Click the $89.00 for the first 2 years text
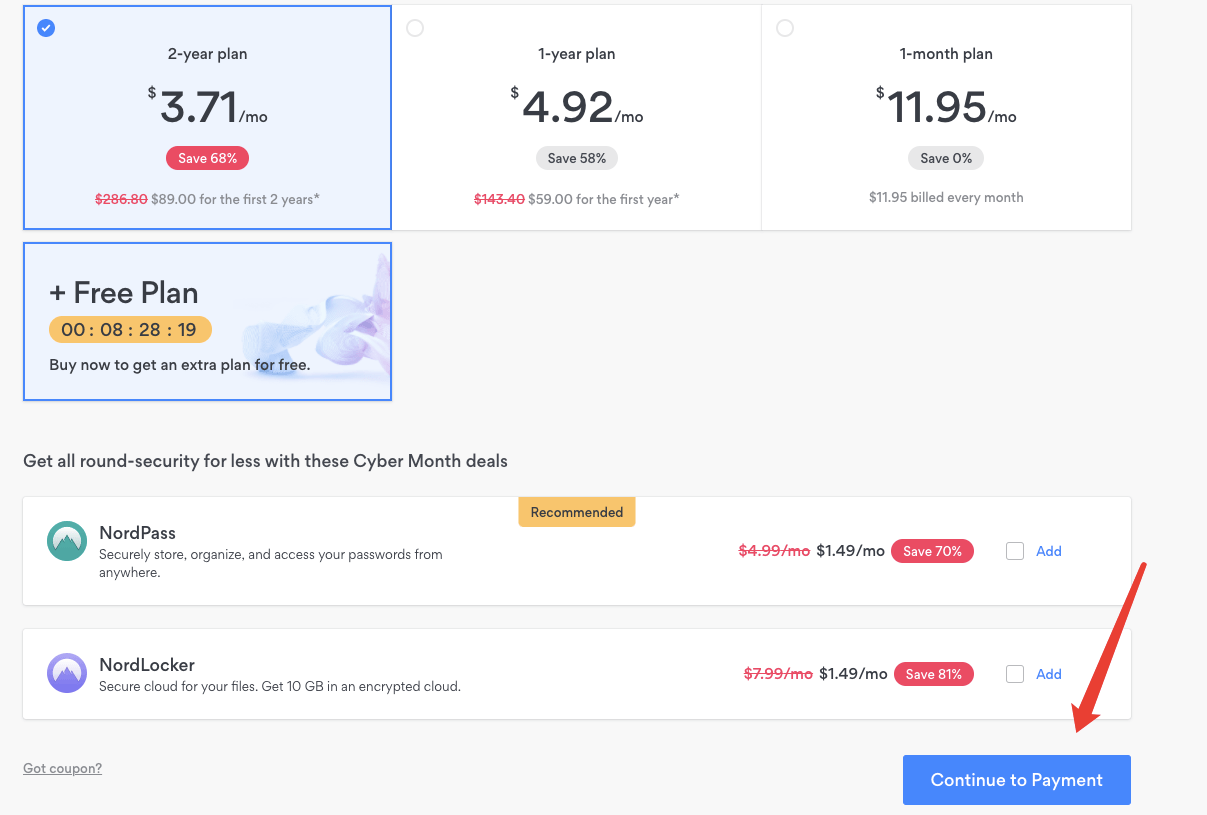1207x815 pixels. pyautogui.click(x=235, y=199)
